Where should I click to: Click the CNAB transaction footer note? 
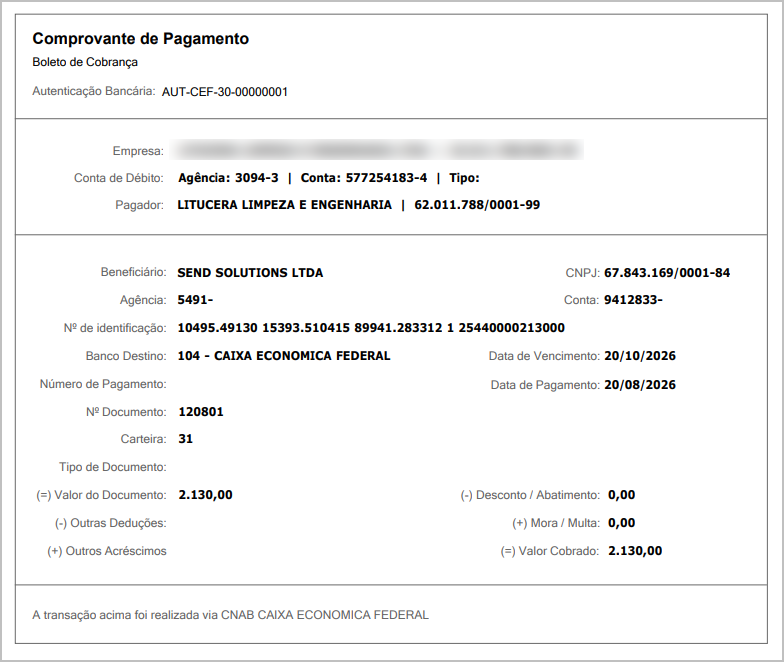[x=230, y=615]
